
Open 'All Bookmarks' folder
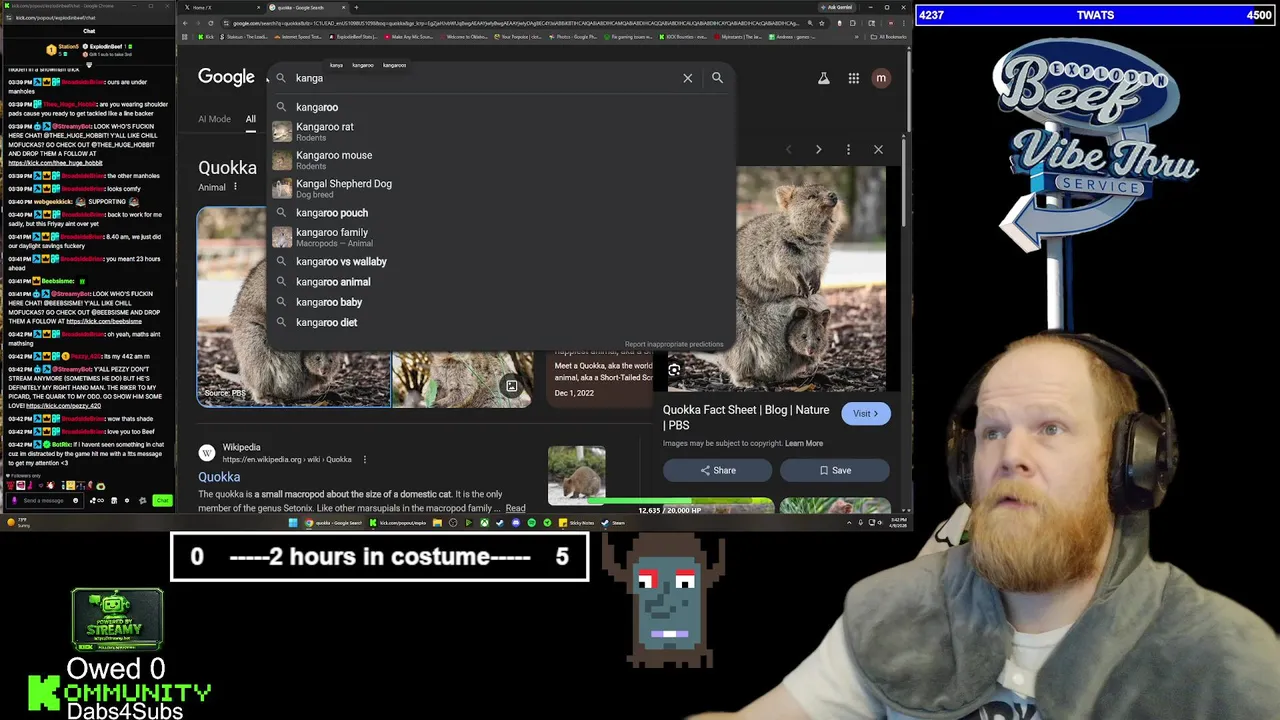pyautogui.click(x=888, y=37)
